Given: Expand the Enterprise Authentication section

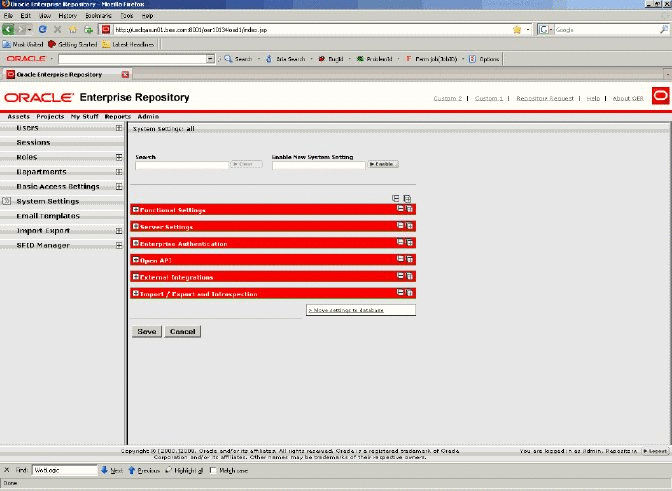Looking at the screenshot, I should 136,243.
